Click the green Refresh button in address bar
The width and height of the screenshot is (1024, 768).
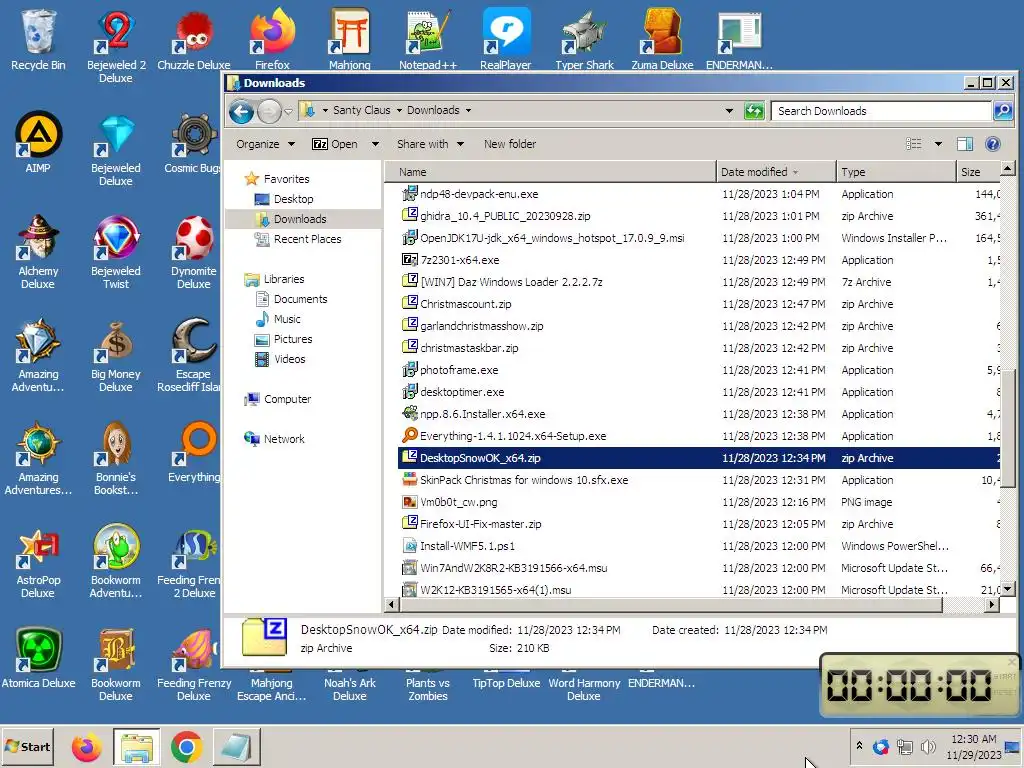click(754, 111)
